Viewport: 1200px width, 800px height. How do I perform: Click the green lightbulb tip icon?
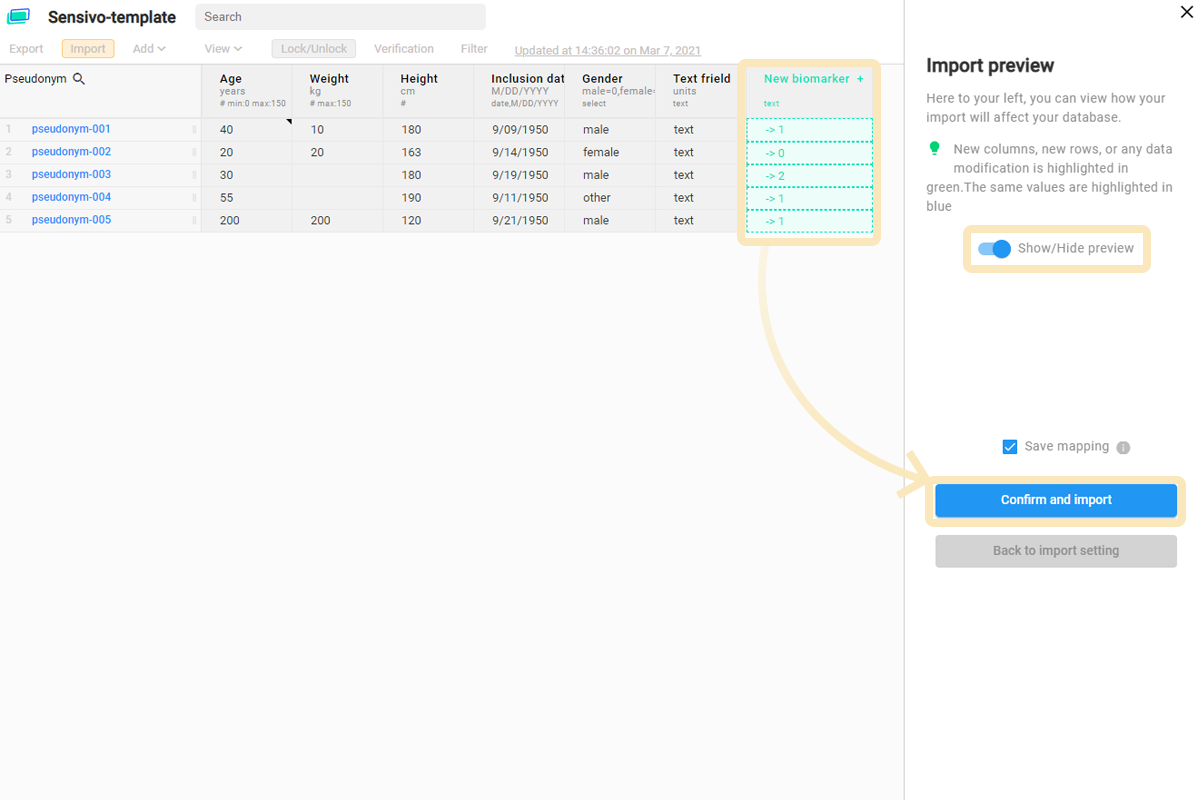tap(935, 148)
